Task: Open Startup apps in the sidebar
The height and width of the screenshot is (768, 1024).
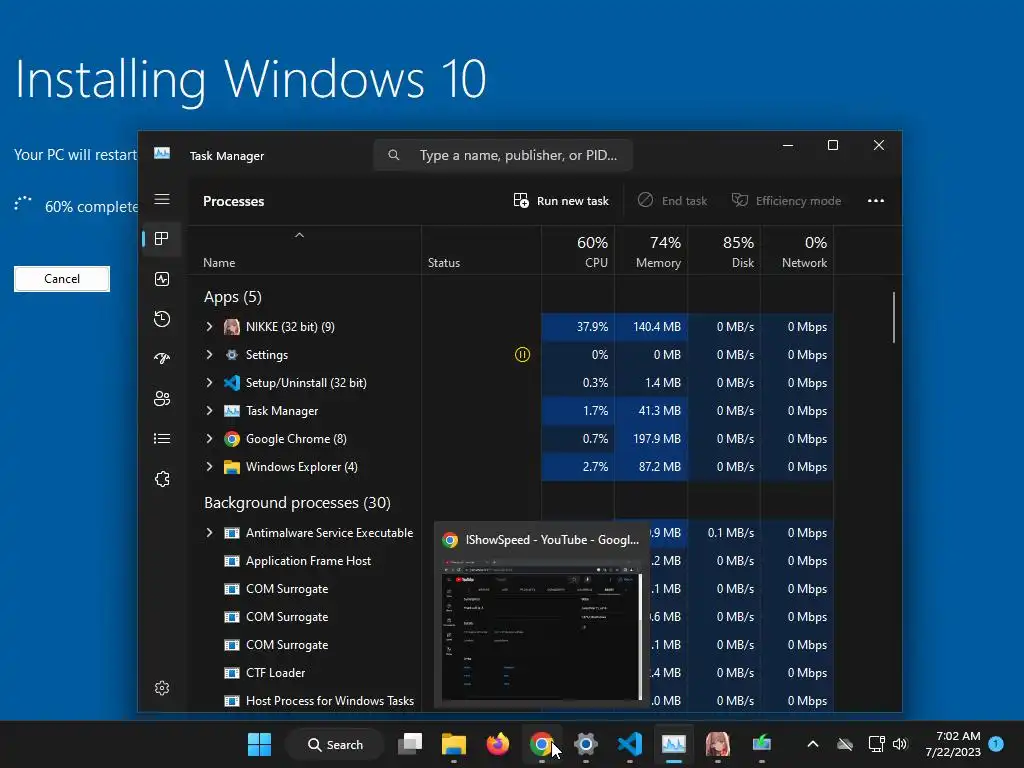Action: pyautogui.click(x=162, y=359)
